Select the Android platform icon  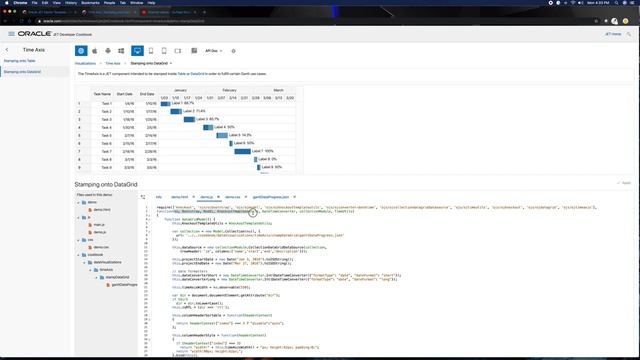point(108,51)
